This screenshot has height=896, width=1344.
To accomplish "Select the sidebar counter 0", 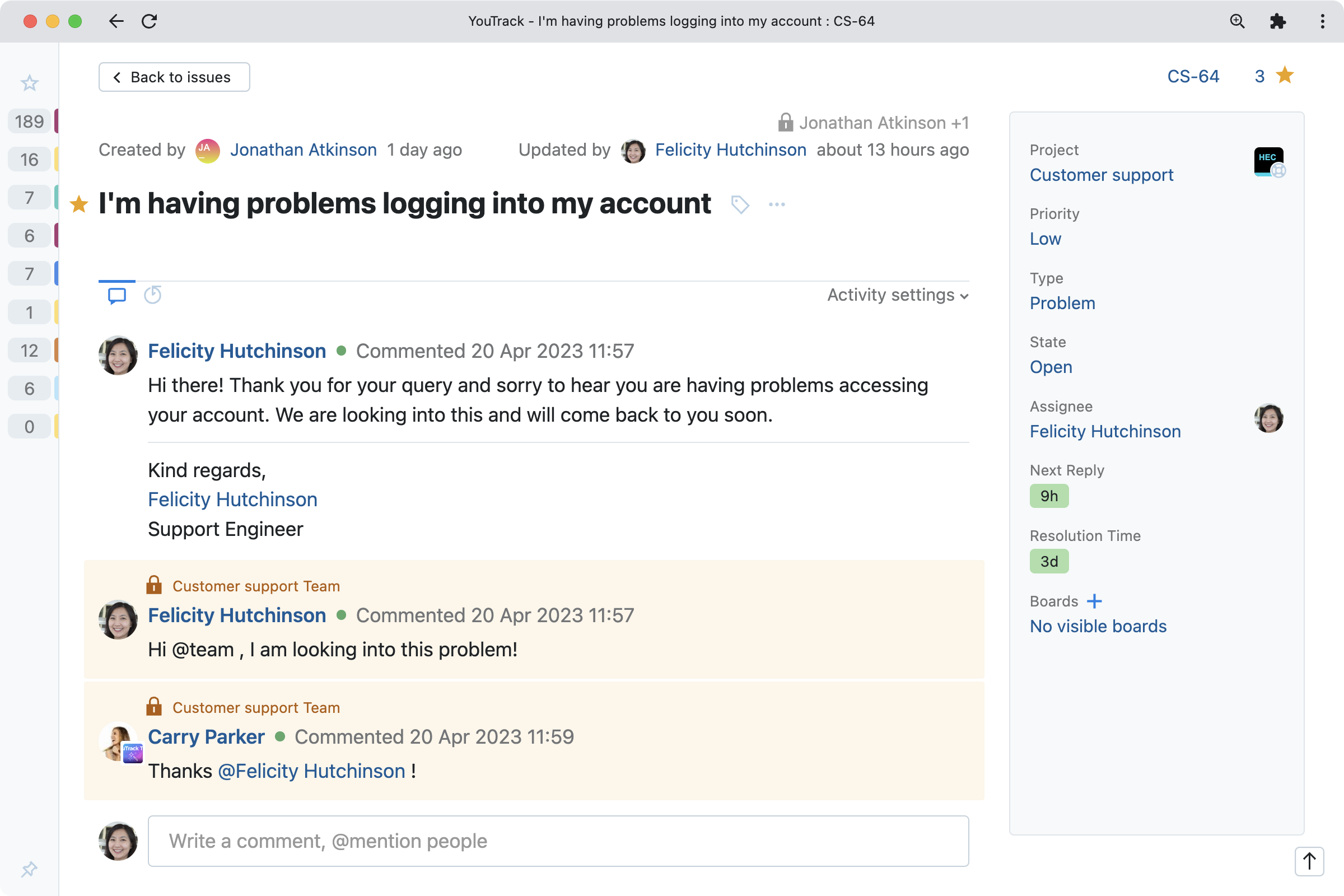I will click(x=29, y=426).
